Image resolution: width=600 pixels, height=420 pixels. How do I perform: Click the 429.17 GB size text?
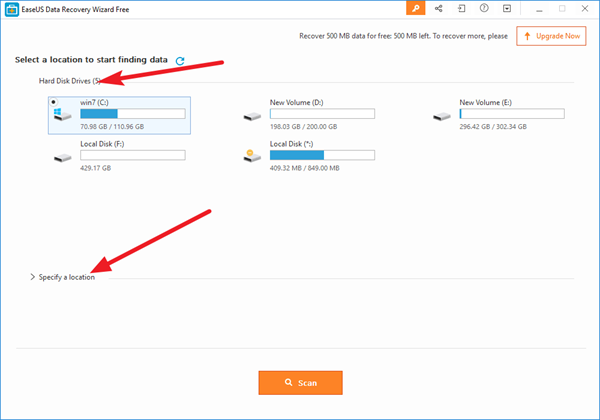click(x=96, y=168)
